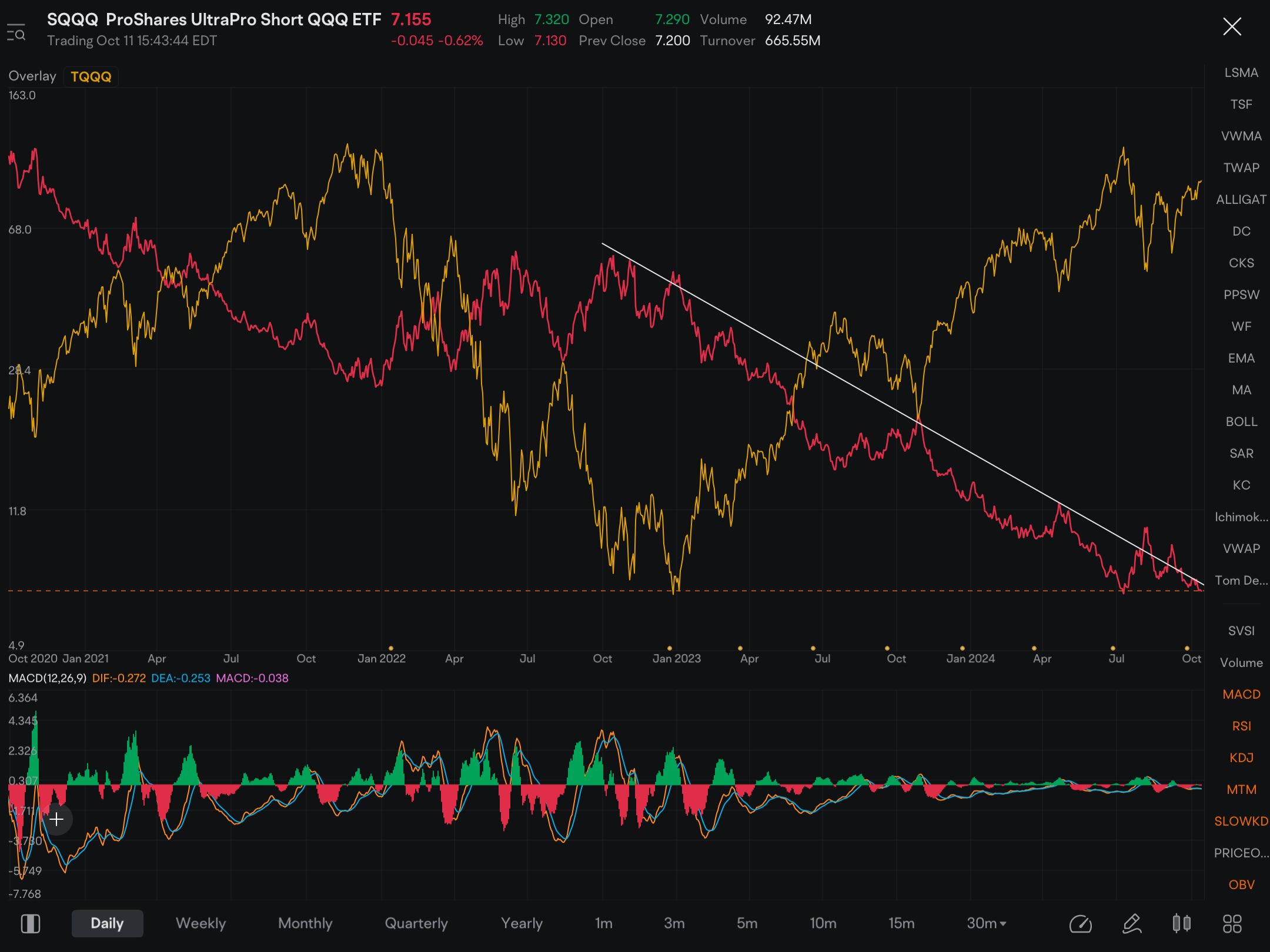Open MACD(12,26,9) indicator settings label
Viewport: 1270px width, 952px height.
coord(47,678)
